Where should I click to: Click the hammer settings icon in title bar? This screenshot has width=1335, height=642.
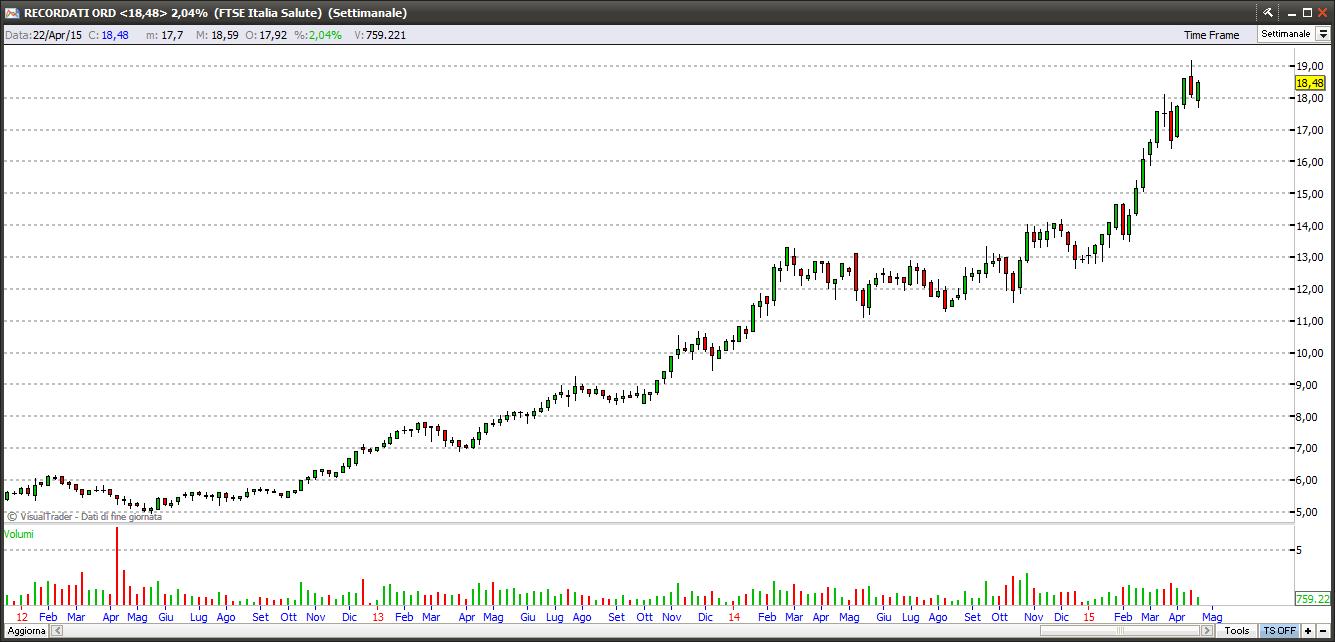1267,12
